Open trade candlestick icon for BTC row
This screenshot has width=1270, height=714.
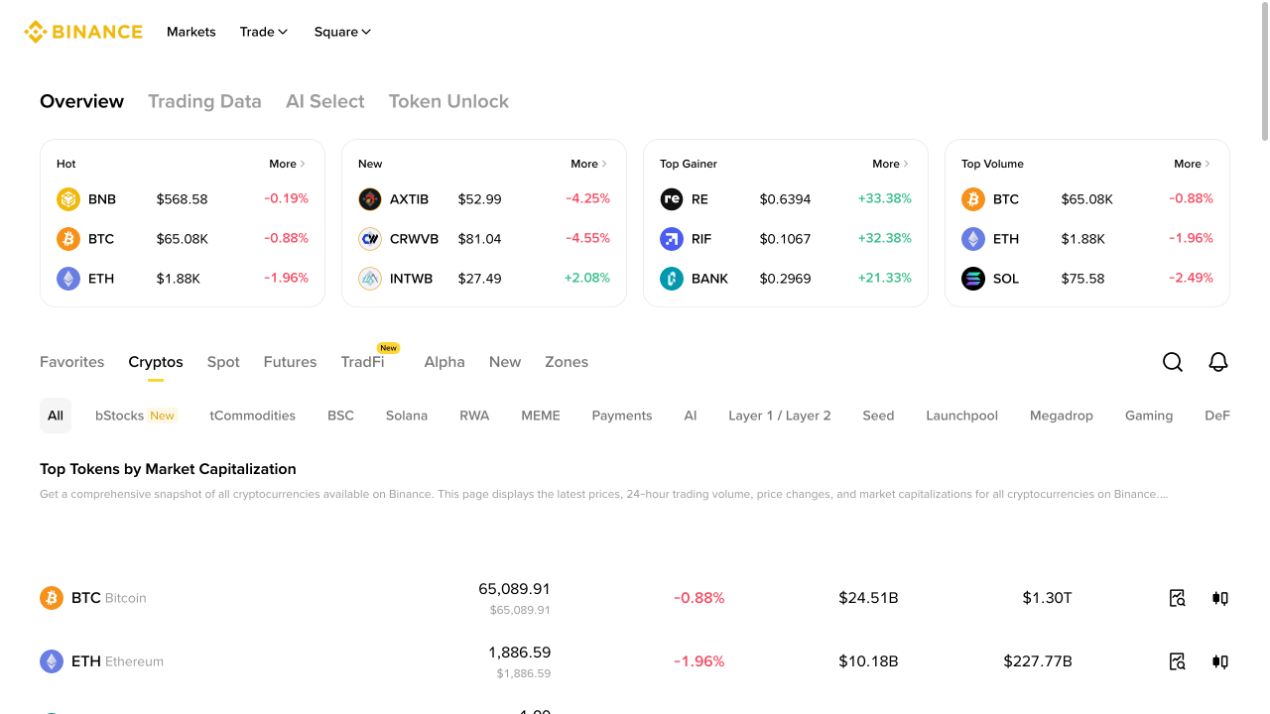click(x=1220, y=598)
